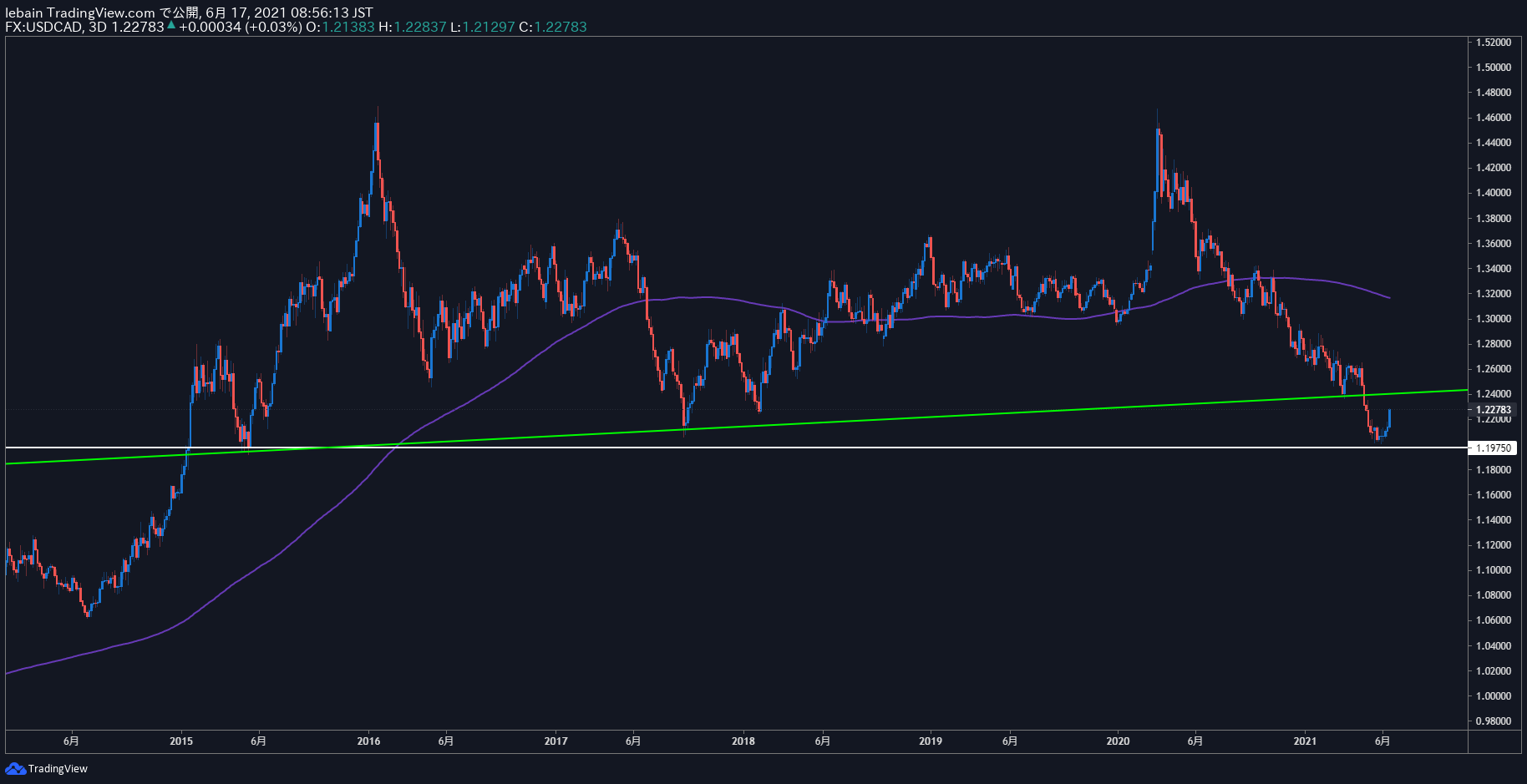Click the lebain TradingView.com publish header
This screenshot has height=784, width=1527.
189,13
